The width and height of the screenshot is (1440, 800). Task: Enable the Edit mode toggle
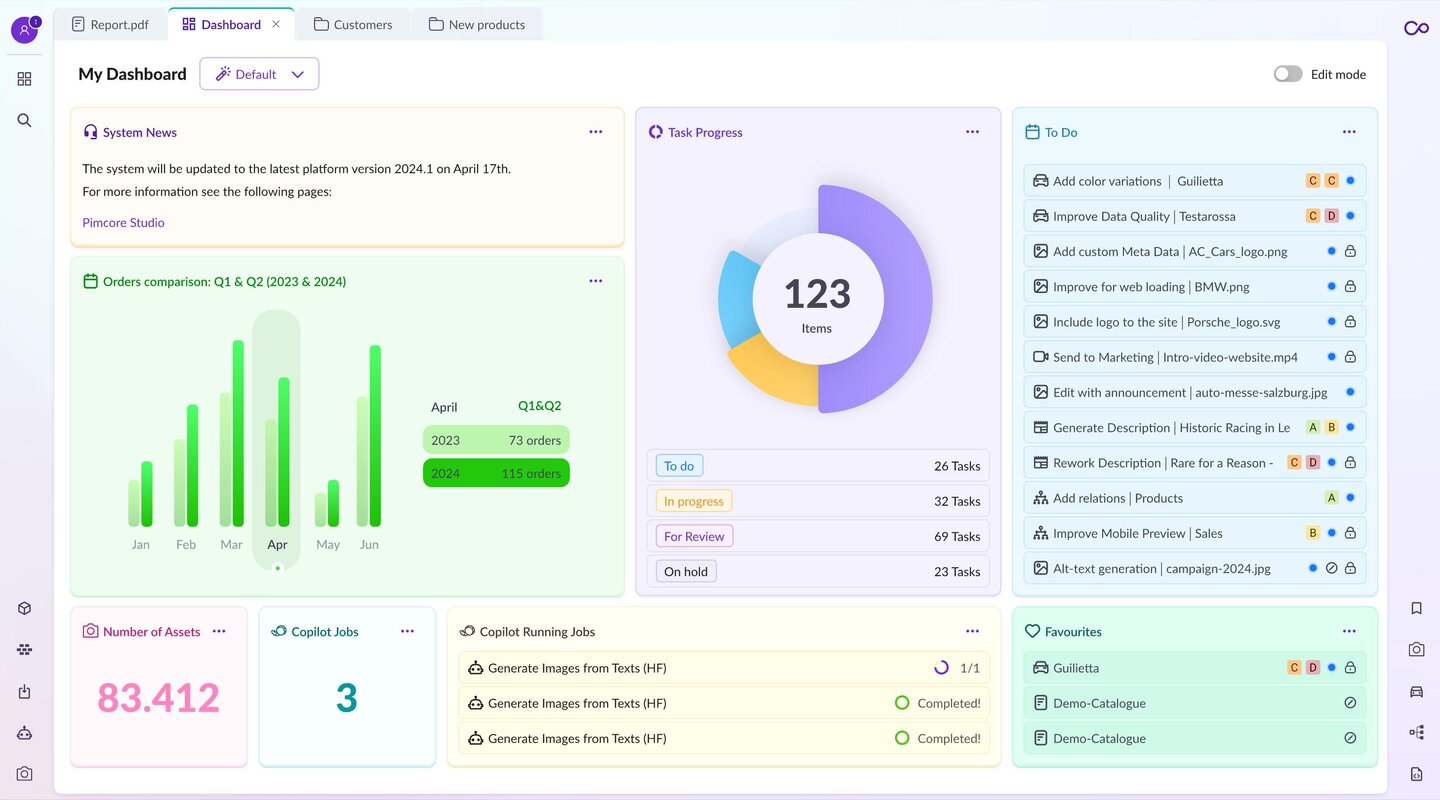(1288, 74)
